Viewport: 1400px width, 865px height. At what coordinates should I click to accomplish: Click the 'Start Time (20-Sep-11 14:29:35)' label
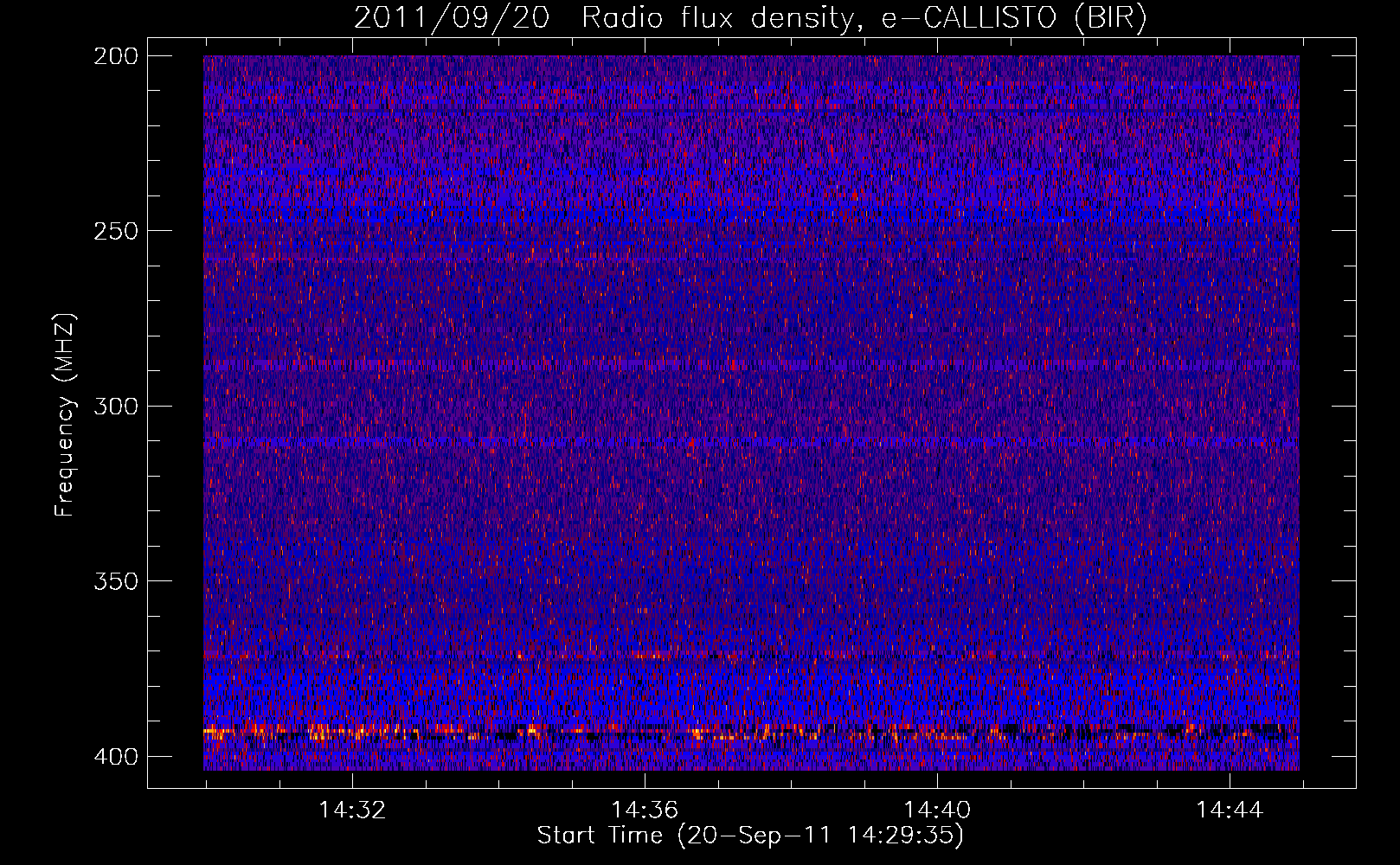click(x=750, y=836)
